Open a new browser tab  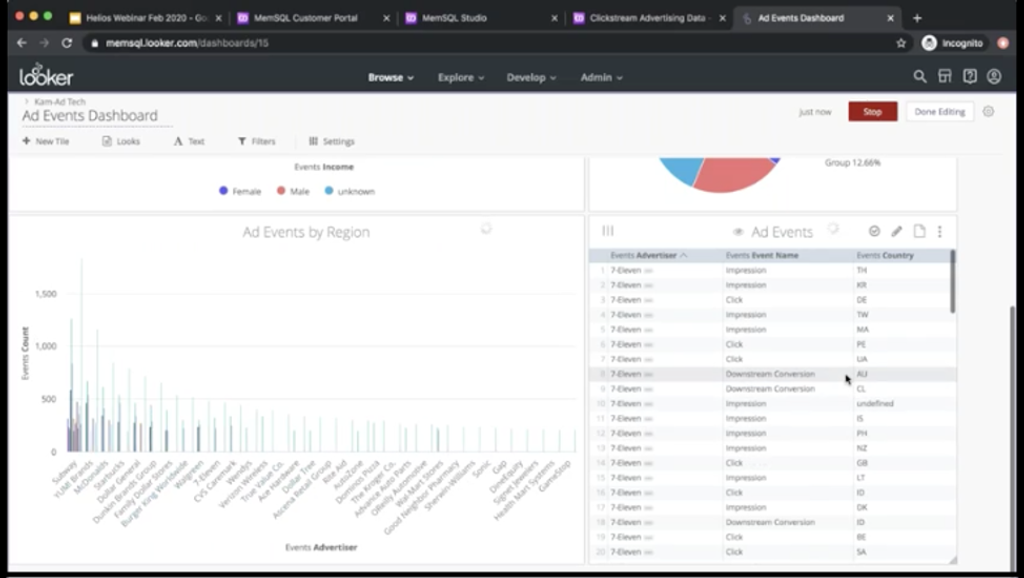coord(917,18)
